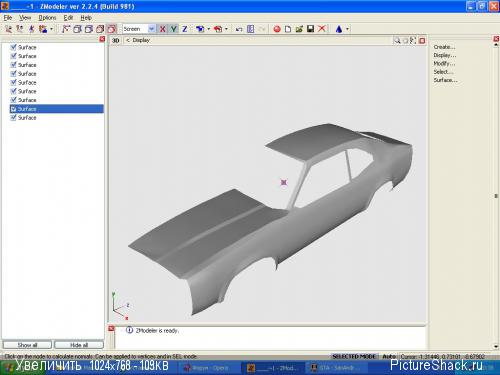Open the viewport Display menu label
Image resolution: width=500 pixels, height=375 pixels.
pyautogui.click(x=141, y=40)
